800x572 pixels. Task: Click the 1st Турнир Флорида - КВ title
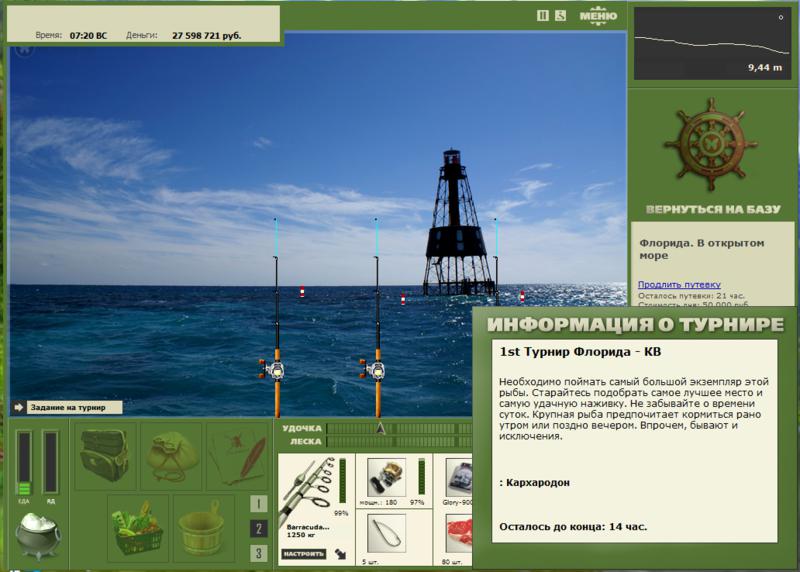tap(580, 352)
